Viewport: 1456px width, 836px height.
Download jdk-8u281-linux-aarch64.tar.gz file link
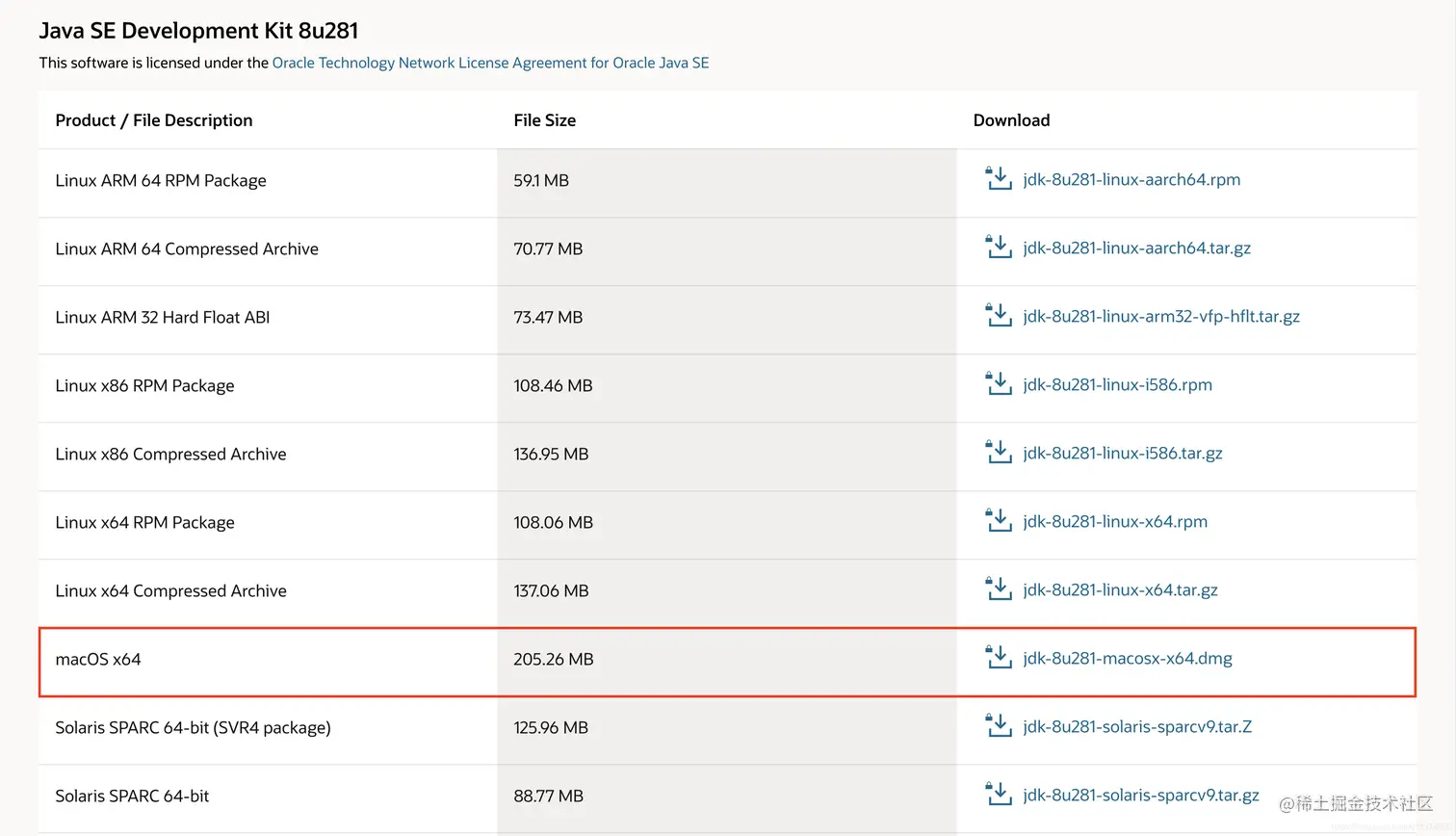tap(1136, 248)
